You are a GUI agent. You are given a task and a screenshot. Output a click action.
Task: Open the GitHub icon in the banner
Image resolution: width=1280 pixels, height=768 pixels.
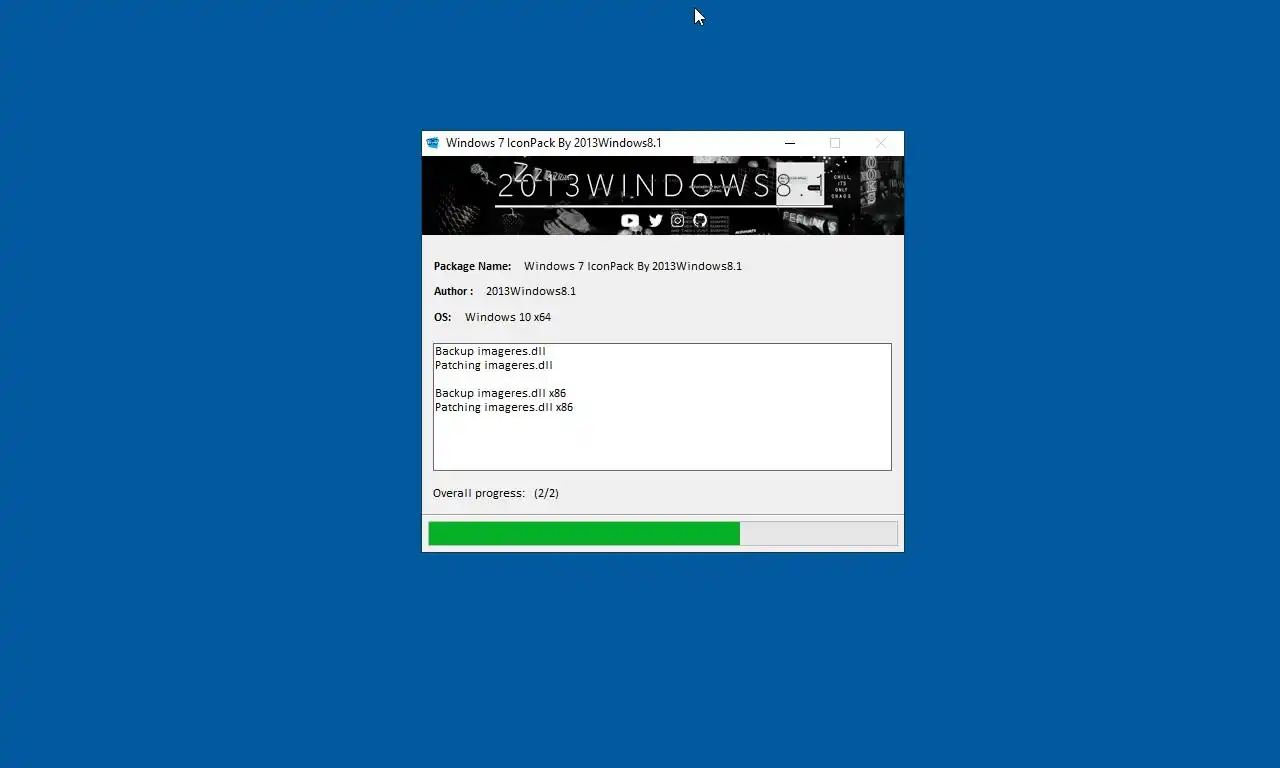click(700, 220)
